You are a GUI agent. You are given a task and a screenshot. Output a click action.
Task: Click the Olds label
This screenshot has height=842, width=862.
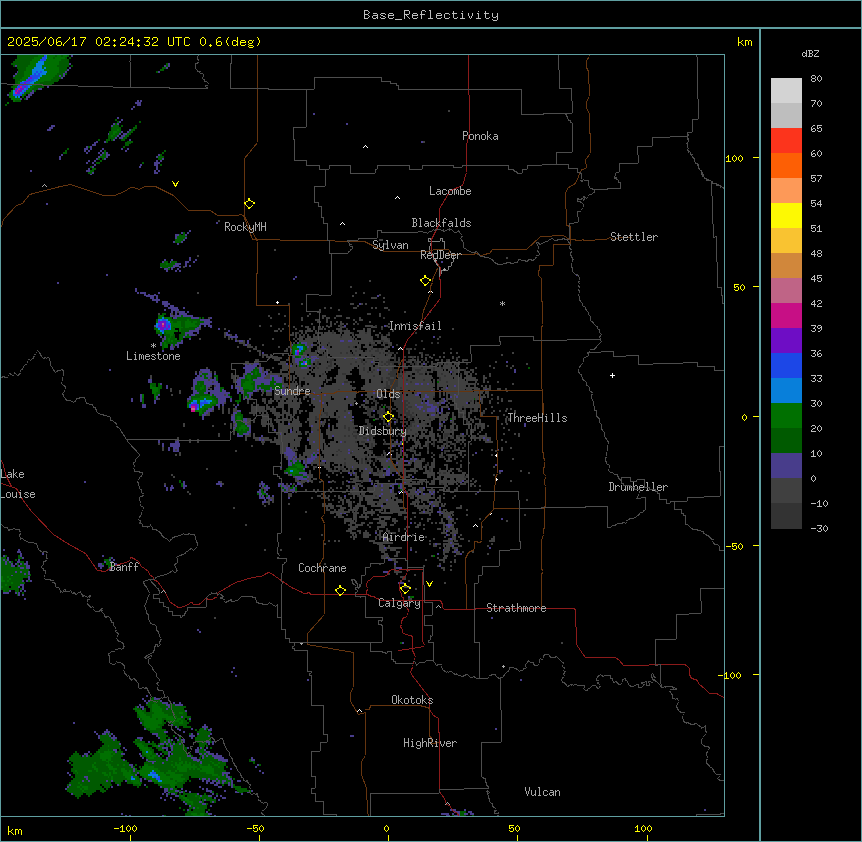click(x=388, y=394)
